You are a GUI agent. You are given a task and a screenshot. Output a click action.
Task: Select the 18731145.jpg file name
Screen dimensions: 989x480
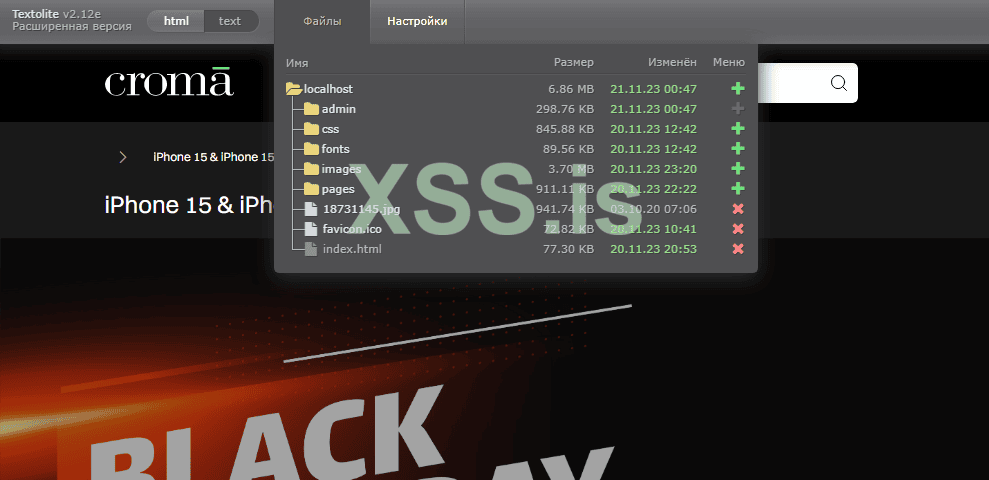pos(361,209)
